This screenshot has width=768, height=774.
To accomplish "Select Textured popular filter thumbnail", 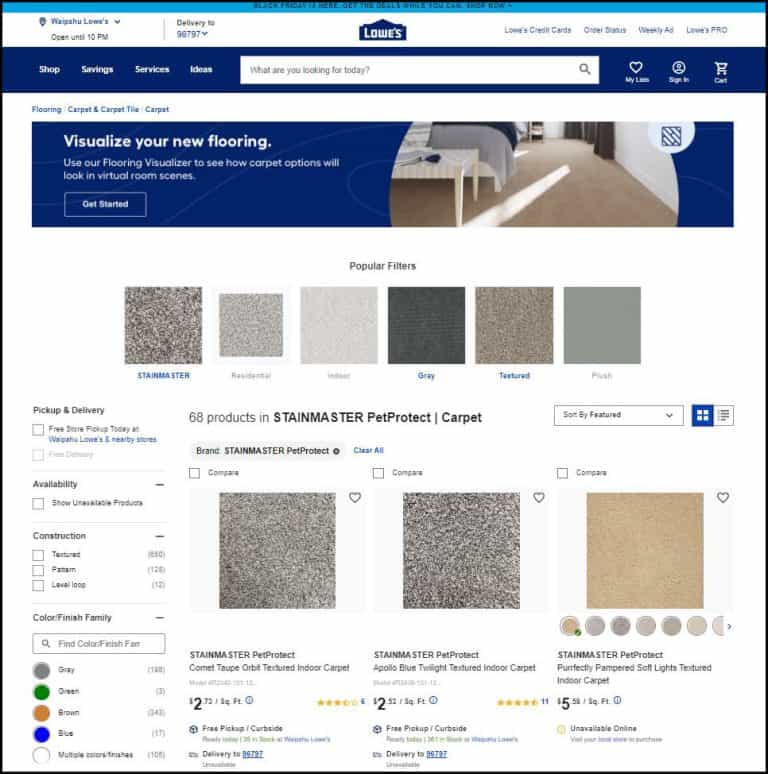I will [x=514, y=325].
